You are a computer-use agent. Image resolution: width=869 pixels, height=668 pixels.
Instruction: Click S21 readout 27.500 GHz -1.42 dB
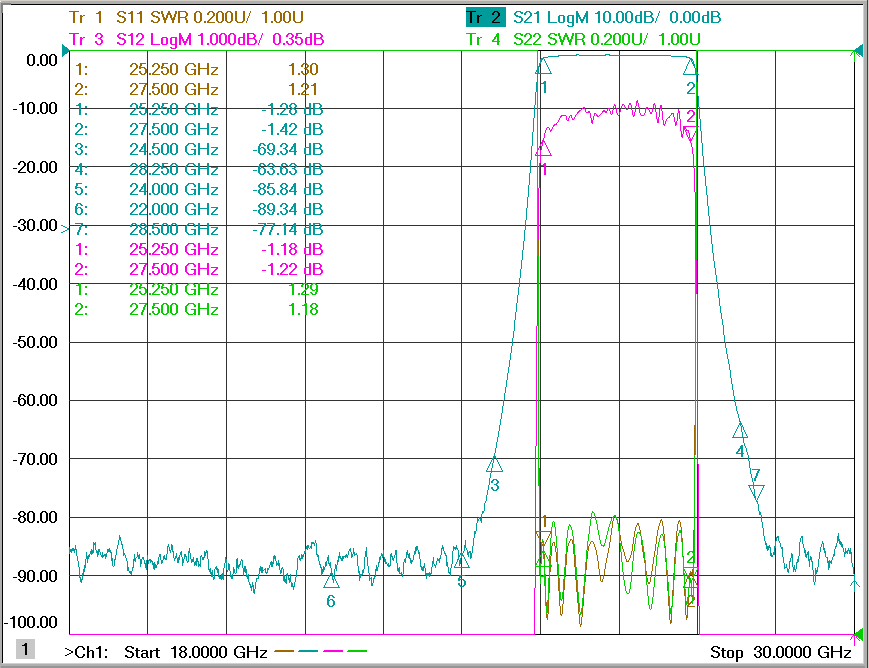199,129
